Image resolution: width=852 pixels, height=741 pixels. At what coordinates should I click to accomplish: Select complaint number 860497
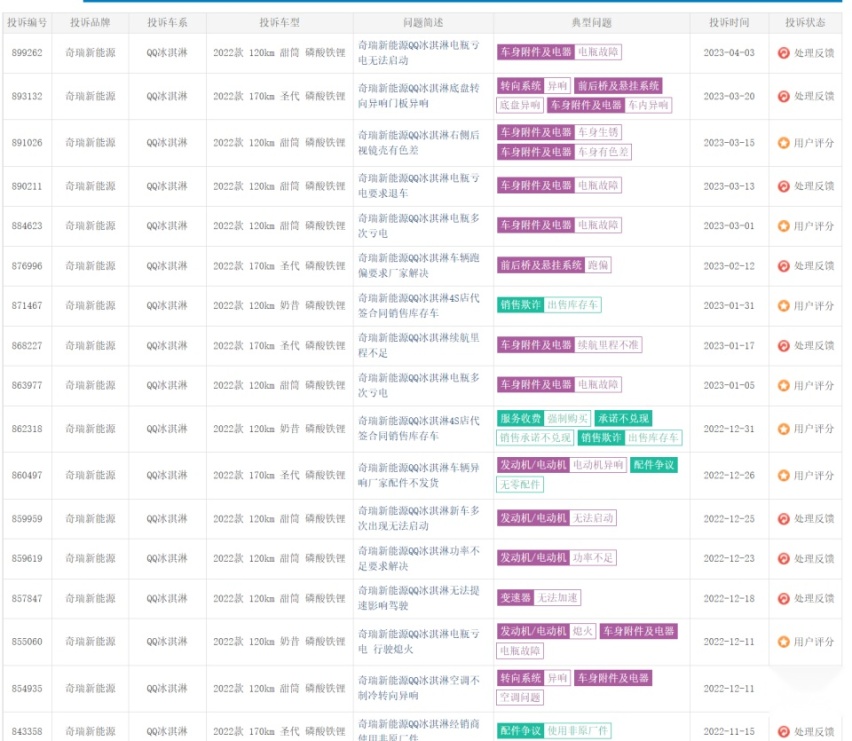tap(27, 475)
